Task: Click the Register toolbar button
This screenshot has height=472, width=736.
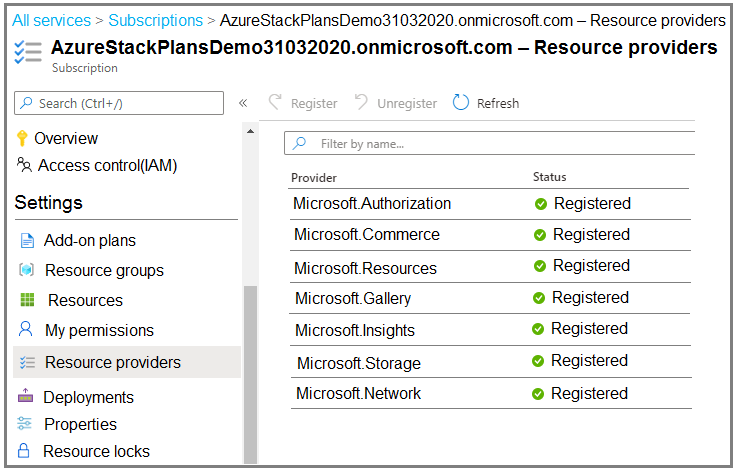Action: tap(303, 103)
